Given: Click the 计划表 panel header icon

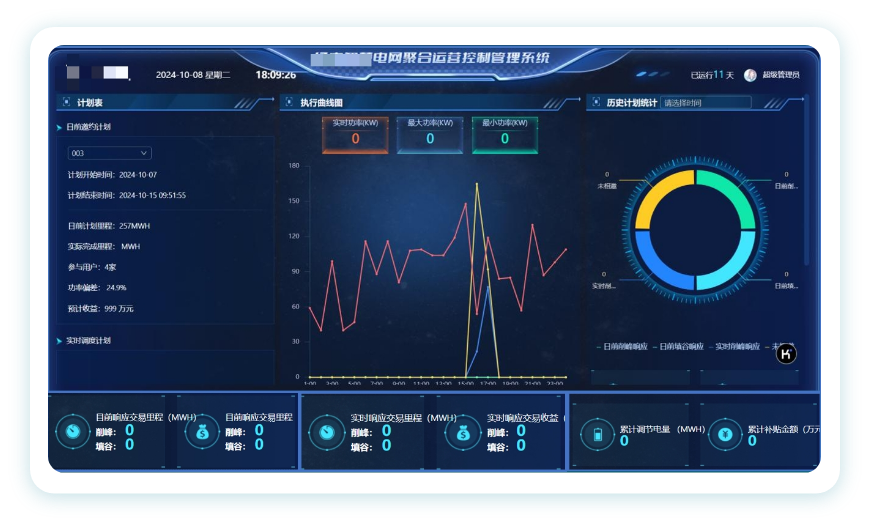Looking at the screenshot, I should point(67,102).
